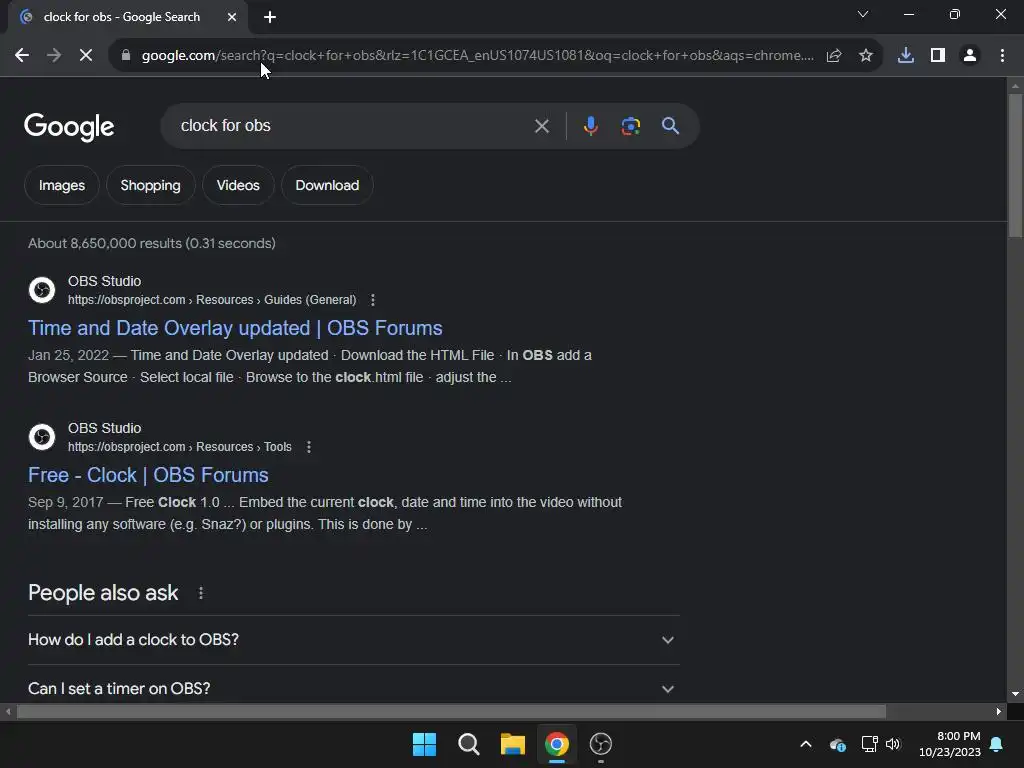Click the address bar URL
Screen dimensions: 1024x768
pos(477,56)
